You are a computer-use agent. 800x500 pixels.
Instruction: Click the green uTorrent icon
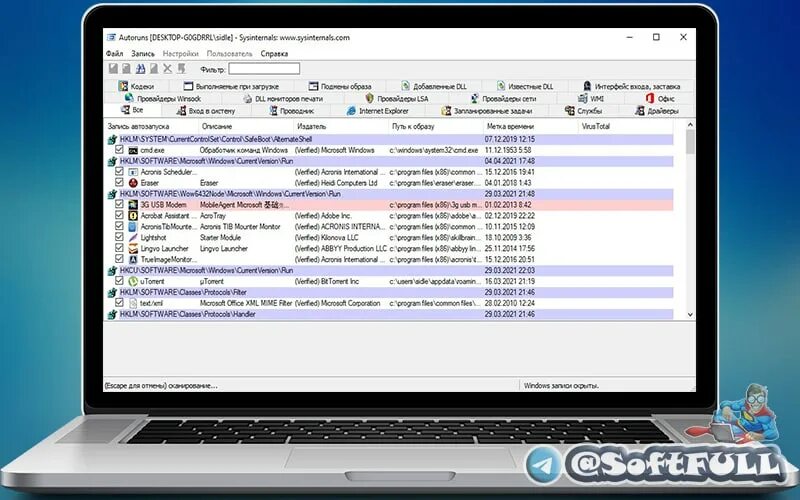133,281
